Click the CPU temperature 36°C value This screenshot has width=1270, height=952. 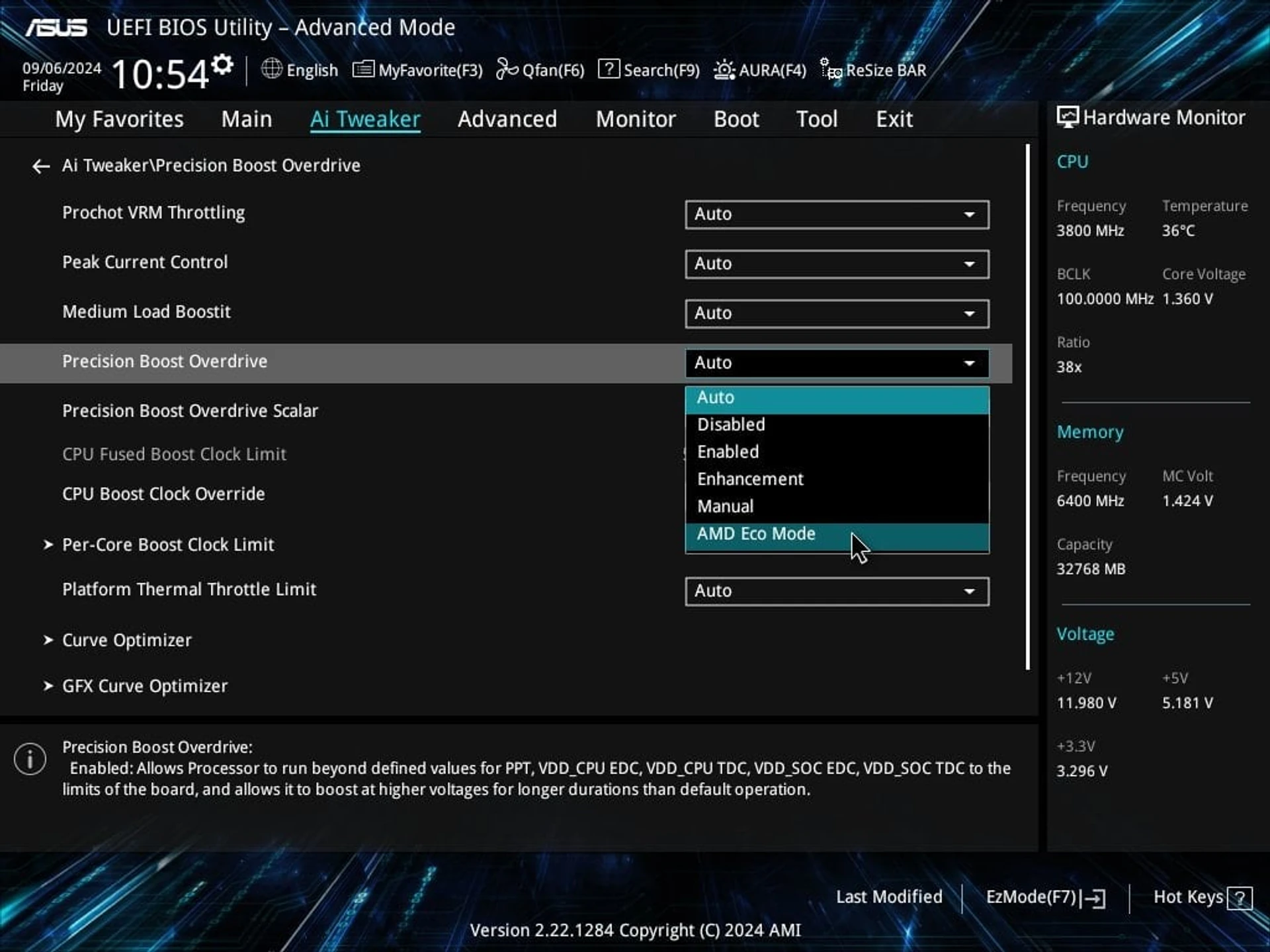coord(1178,231)
